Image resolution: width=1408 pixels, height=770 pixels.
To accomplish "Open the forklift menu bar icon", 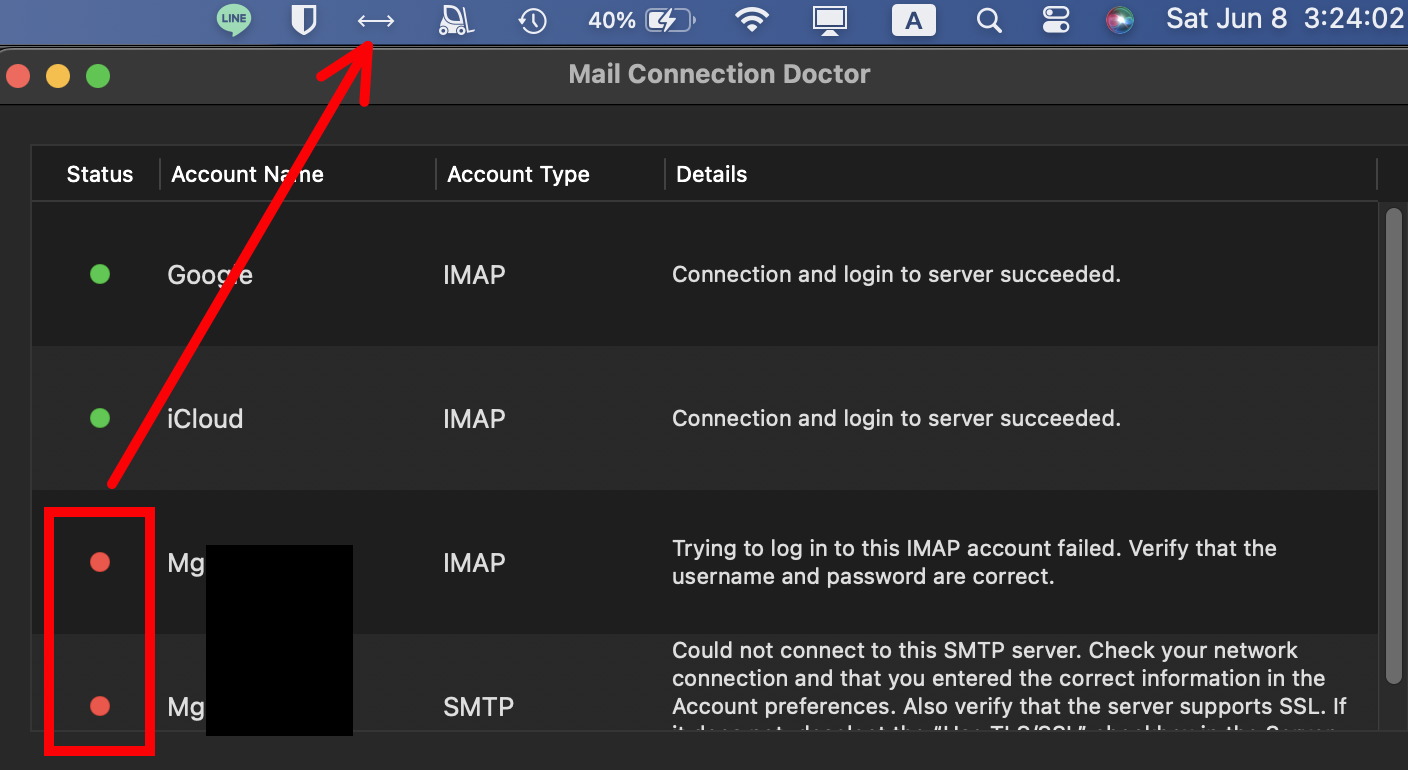I will (456, 20).
